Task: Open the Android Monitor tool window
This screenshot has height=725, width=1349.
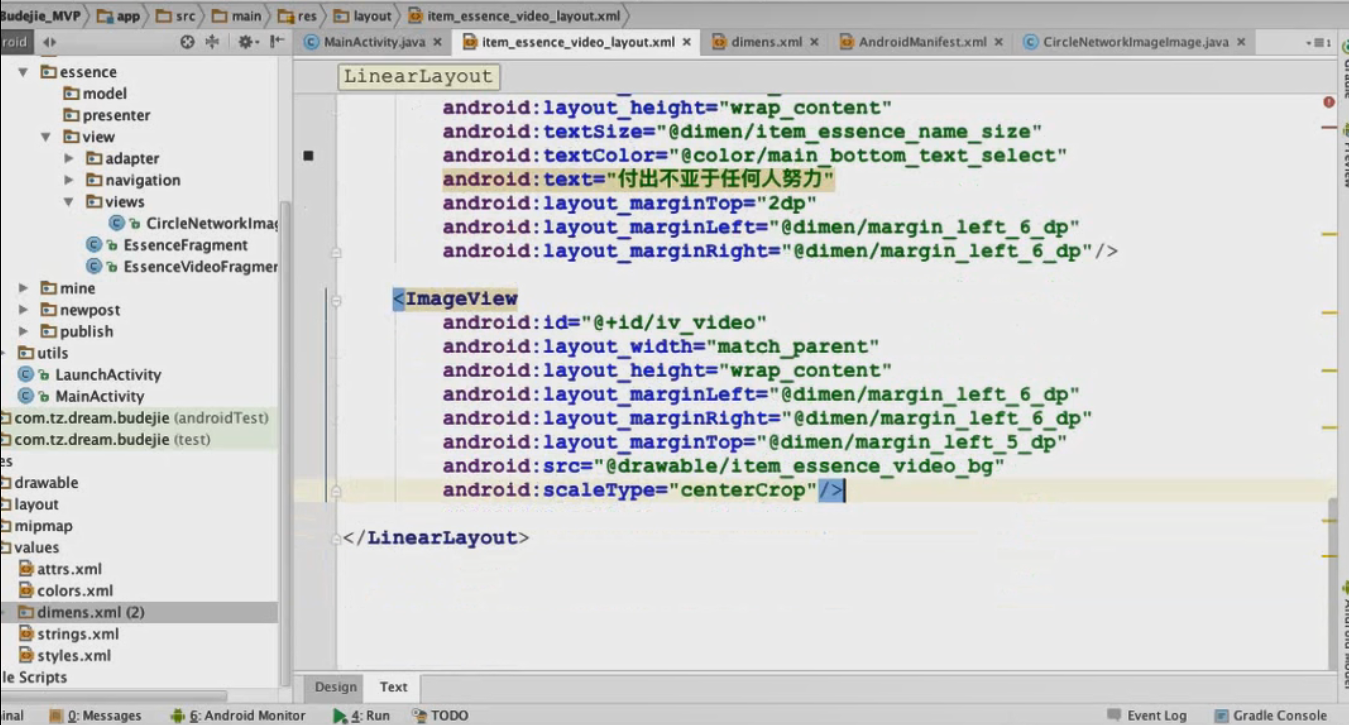Action: coord(238,716)
